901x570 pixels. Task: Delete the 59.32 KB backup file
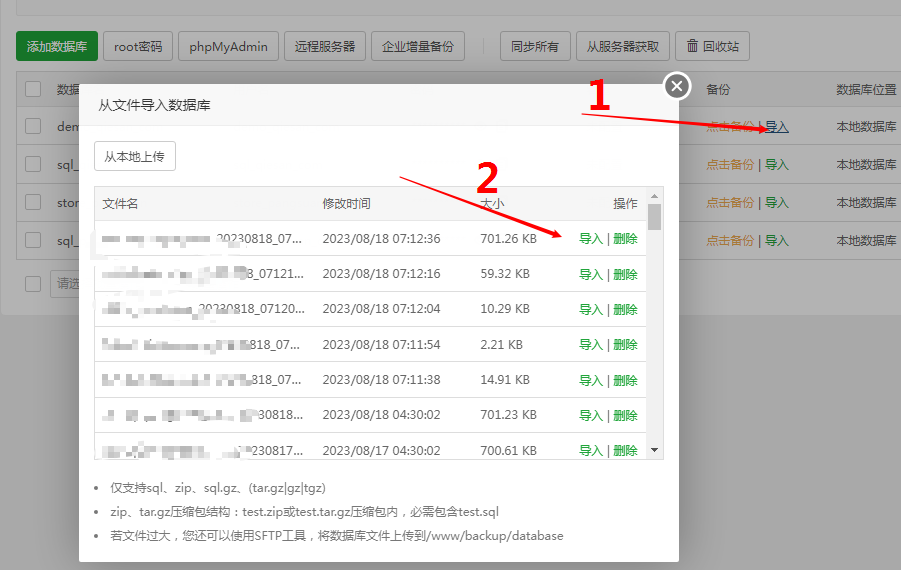625,275
